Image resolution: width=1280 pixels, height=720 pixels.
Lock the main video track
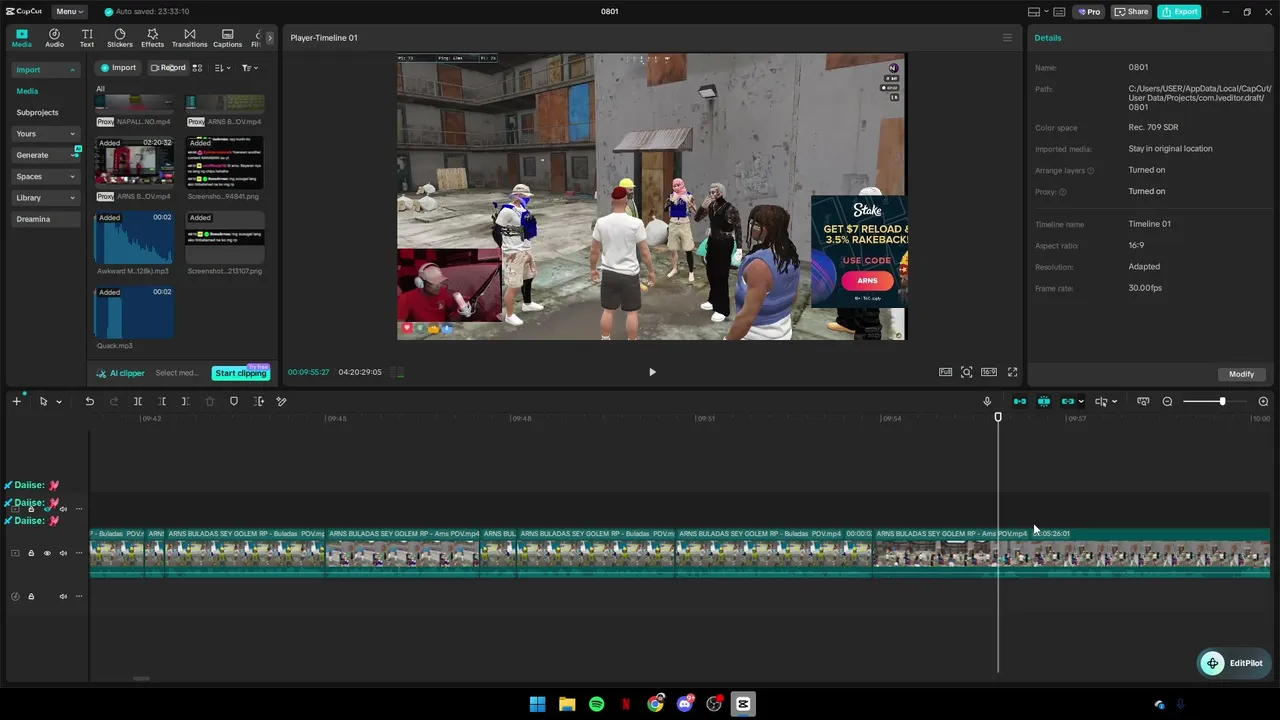31,553
